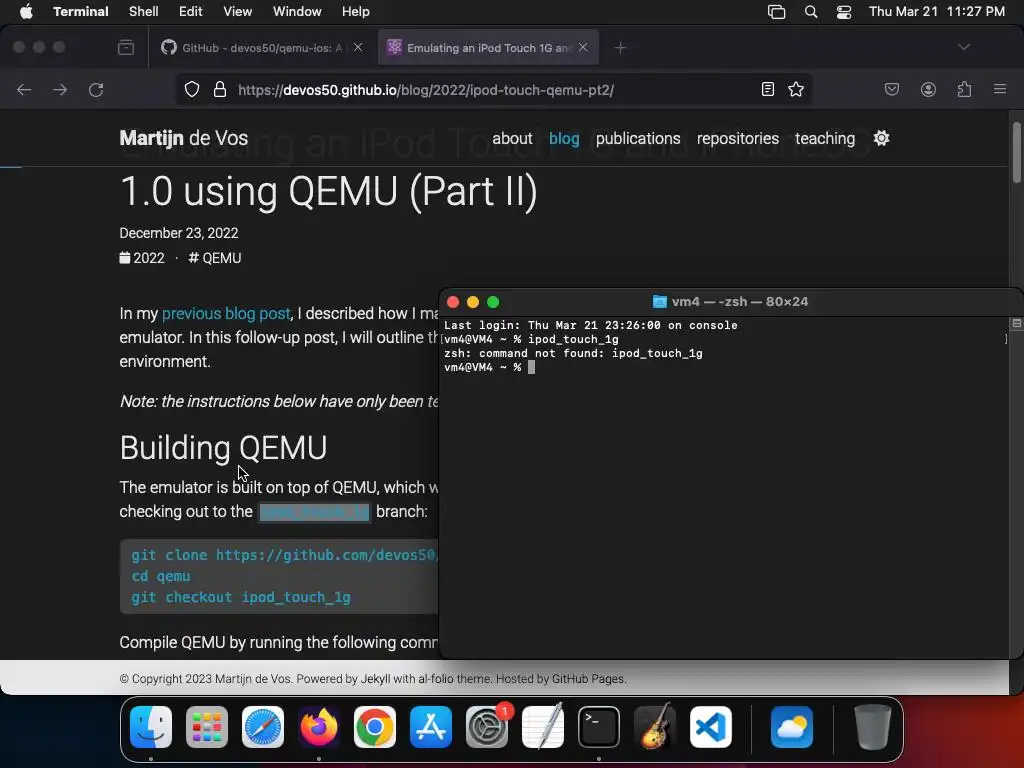Screen dimensions: 1024x768
Task: Open the publications nav link
Action: pos(638,138)
